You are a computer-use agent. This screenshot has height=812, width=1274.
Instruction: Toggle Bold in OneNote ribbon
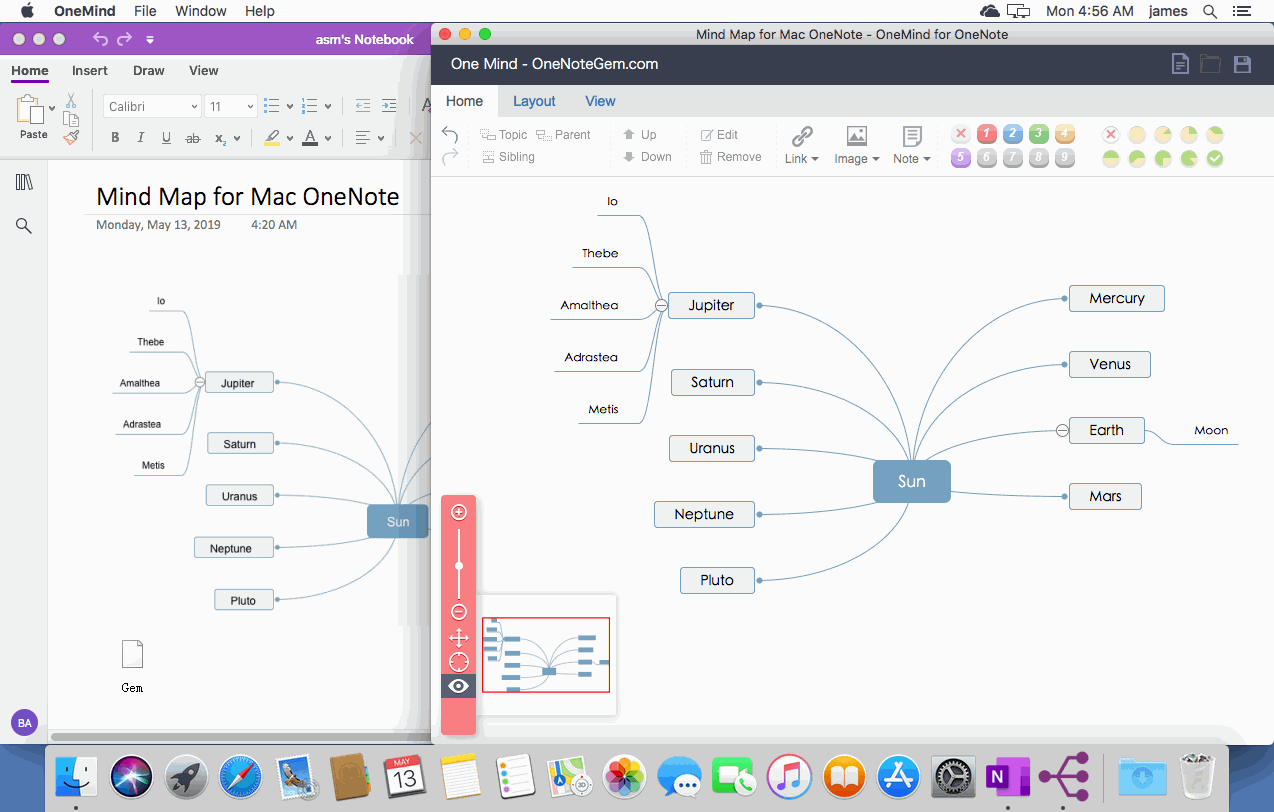coord(115,138)
